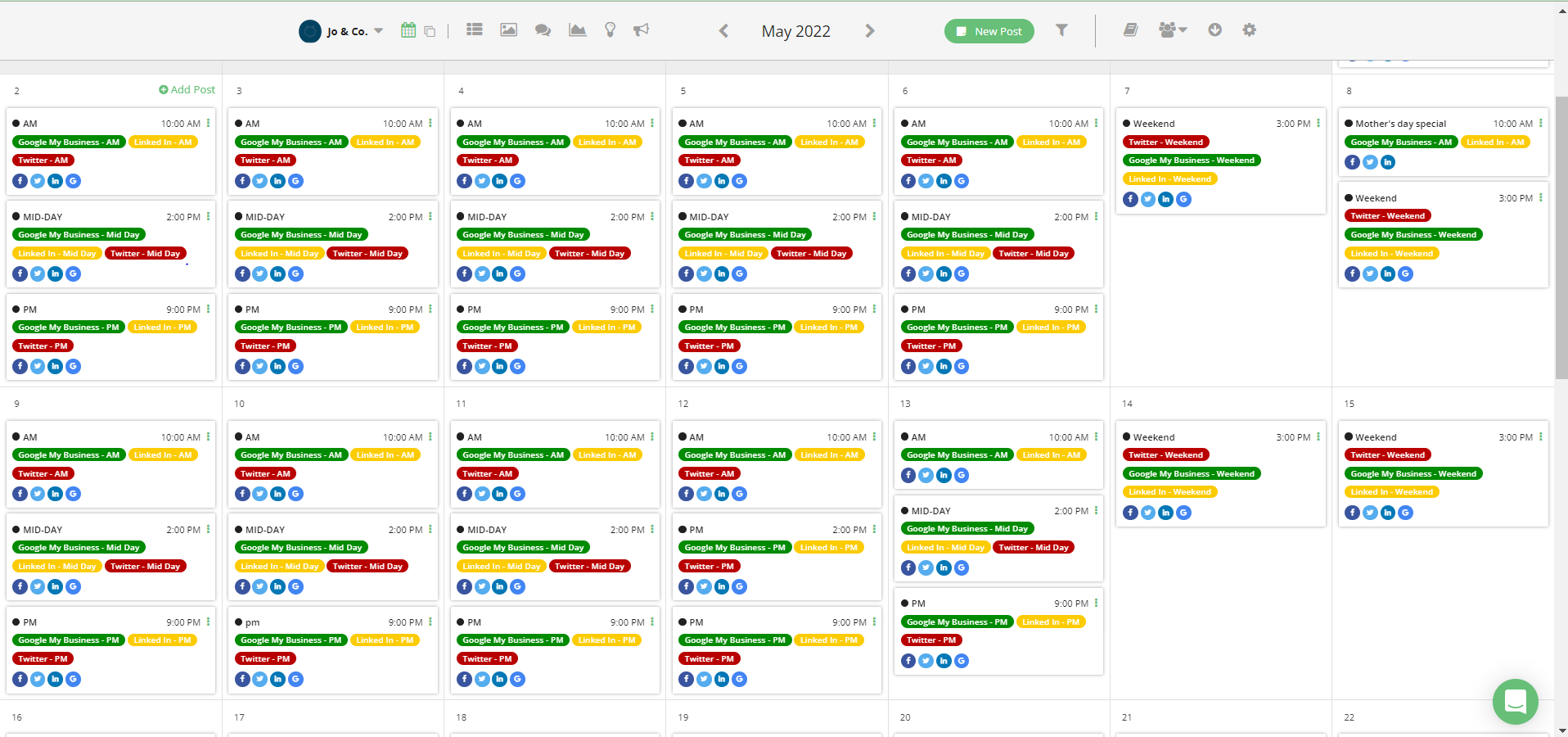Click Facebook icon on May 2 AM post
This screenshot has height=737, width=1568.
click(x=20, y=181)
